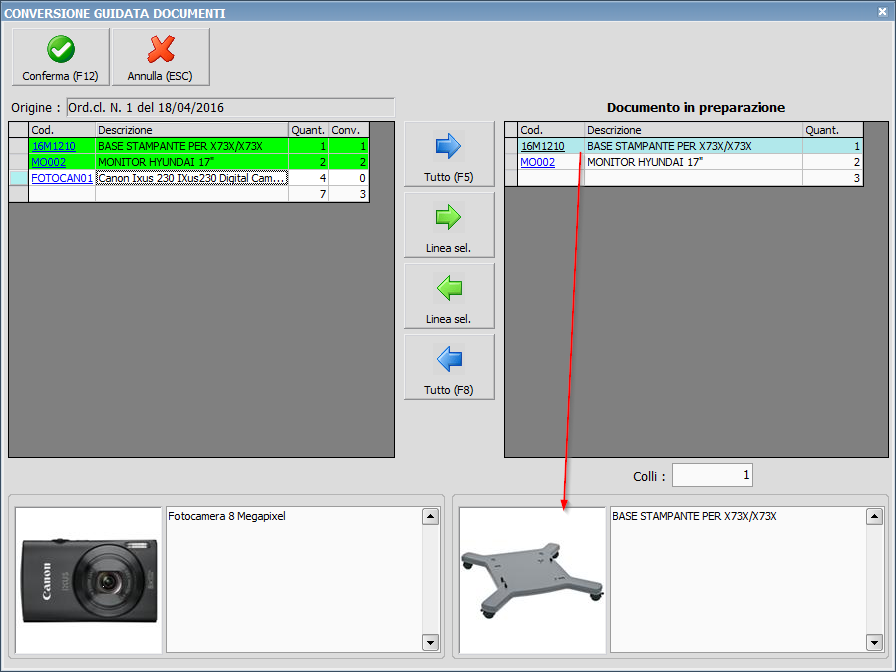Move selected line back with green left arrow

[449, 296]
